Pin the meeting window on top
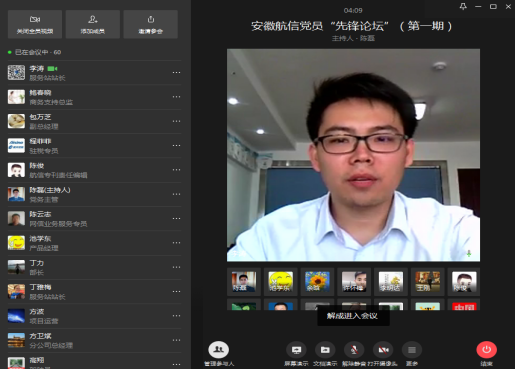Screen dimensions: 515x369 [463, 6]
